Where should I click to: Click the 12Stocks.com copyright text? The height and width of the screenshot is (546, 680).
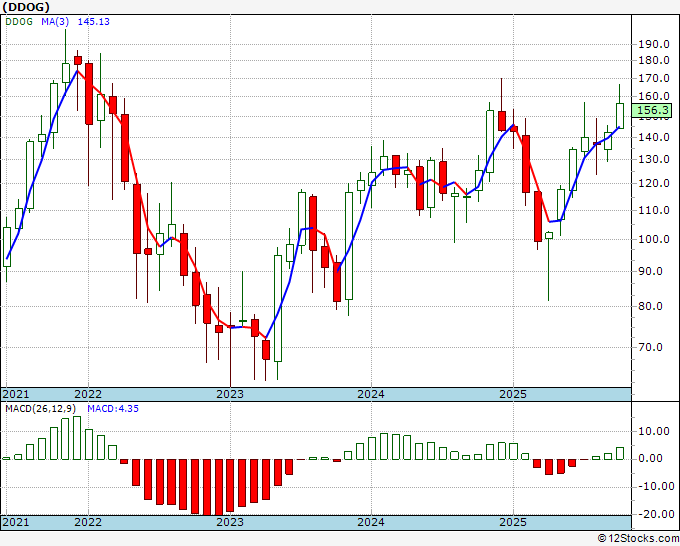point(638,538)
